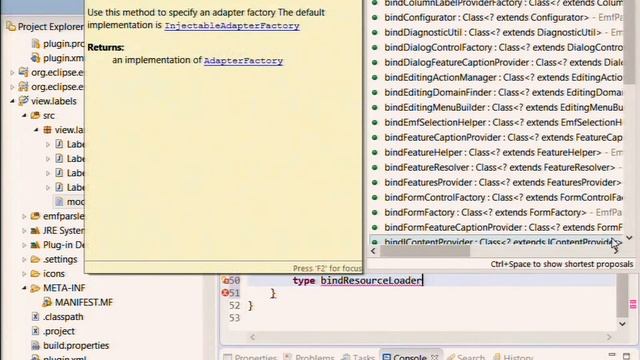Select the bindEmfSelectionHelper proposal

(x=497, y=122)
